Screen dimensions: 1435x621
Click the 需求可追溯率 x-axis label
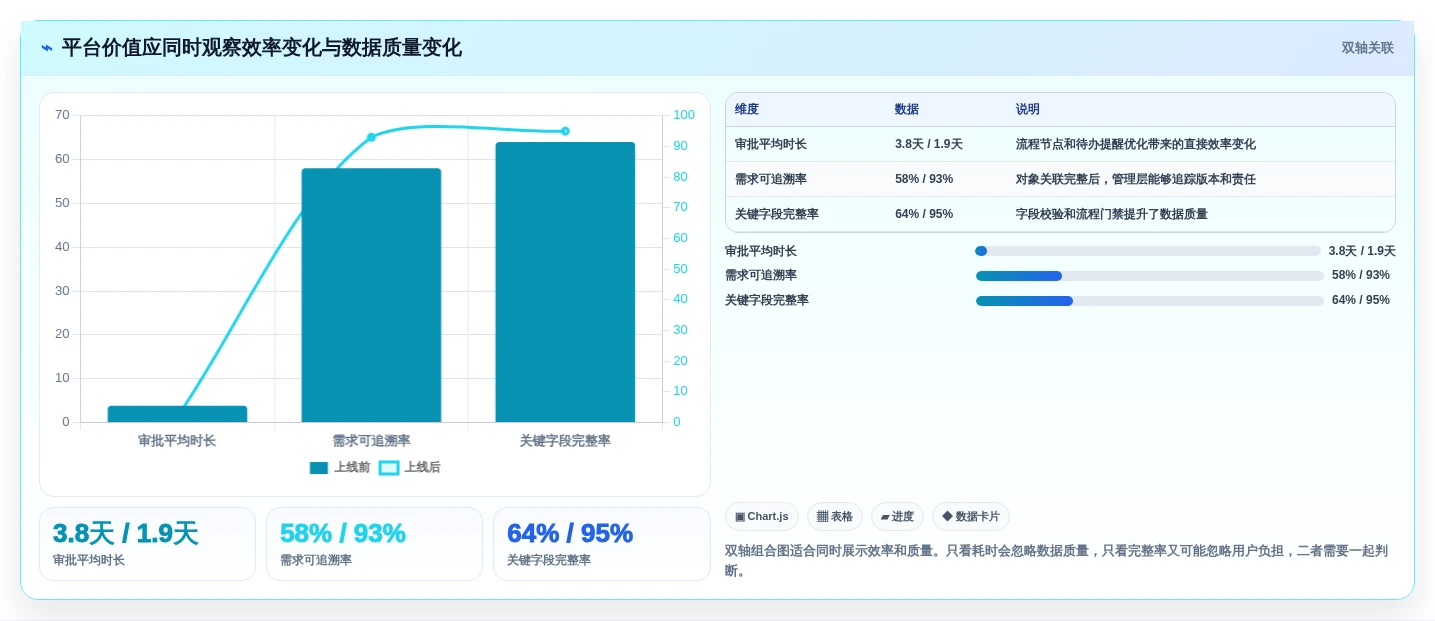(x=371, y=441)
